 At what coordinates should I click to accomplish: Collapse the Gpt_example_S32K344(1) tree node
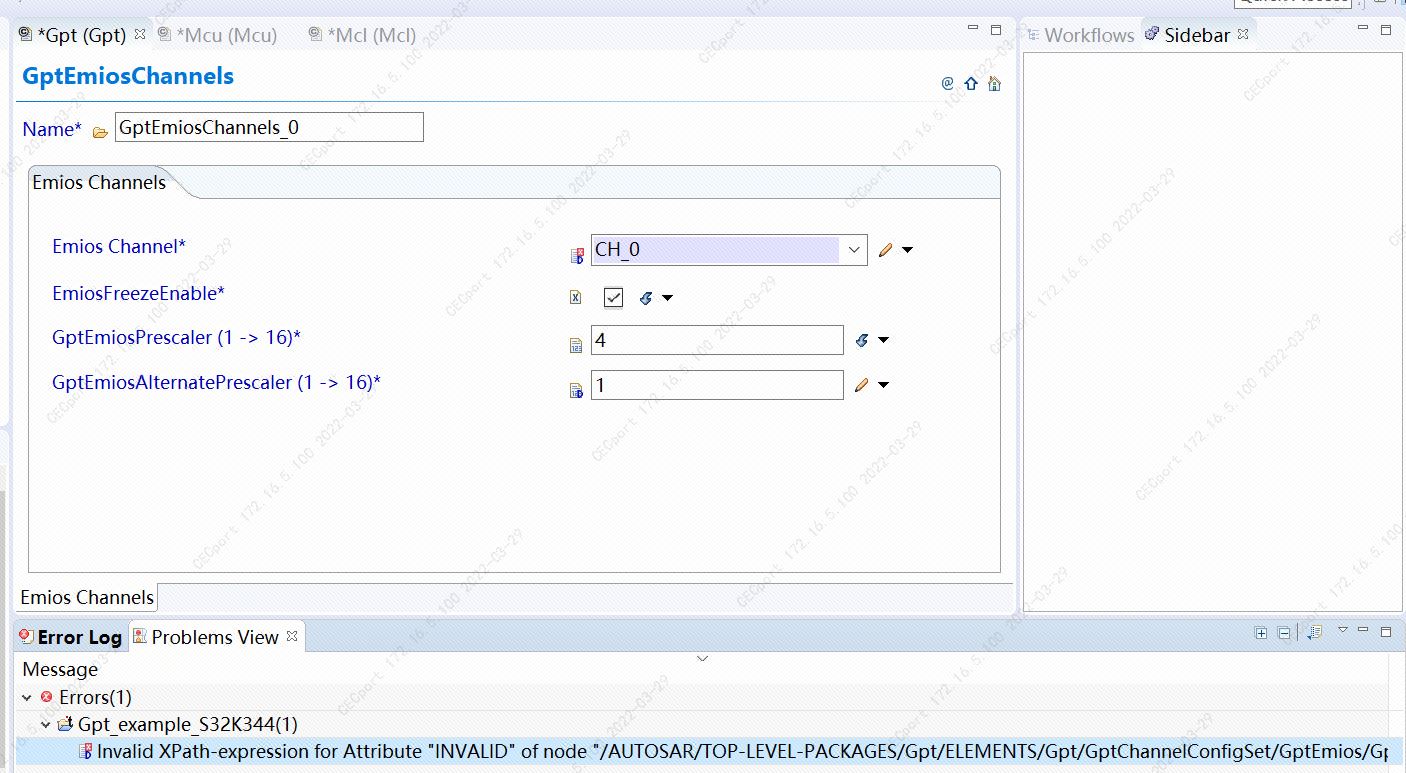point(46,724)
